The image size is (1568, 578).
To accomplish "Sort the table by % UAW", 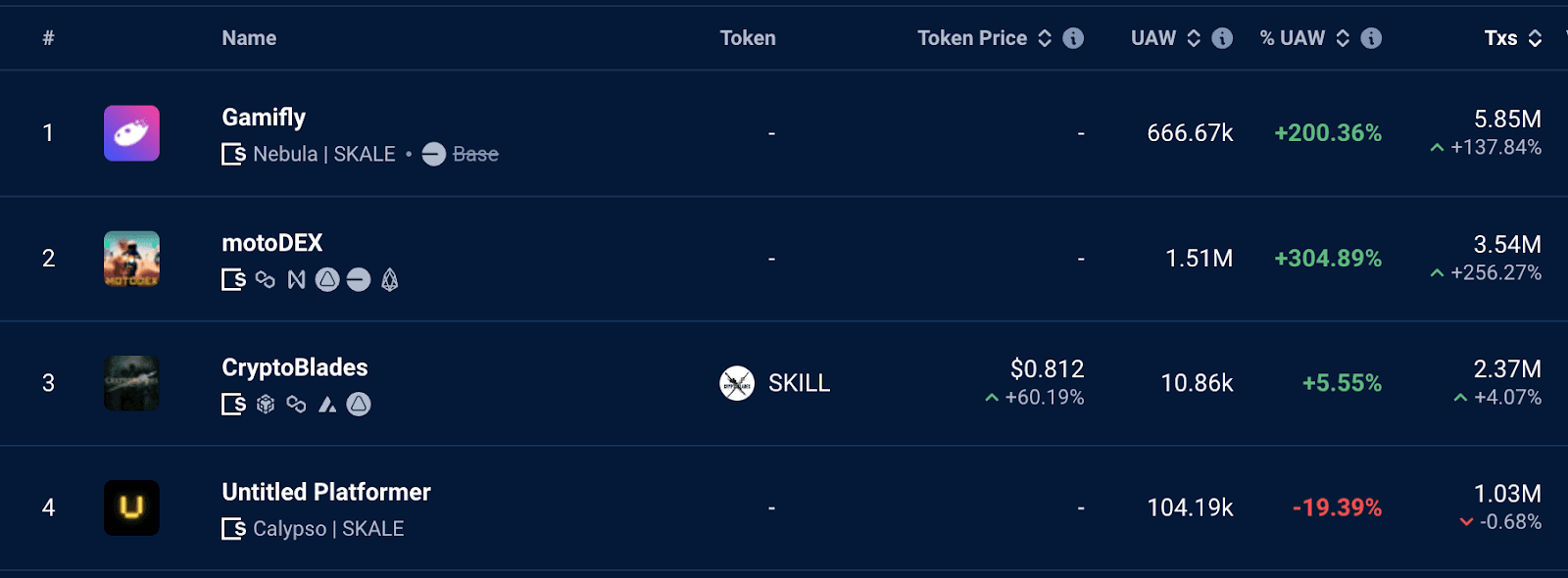I will click(x=1341, y=37).
